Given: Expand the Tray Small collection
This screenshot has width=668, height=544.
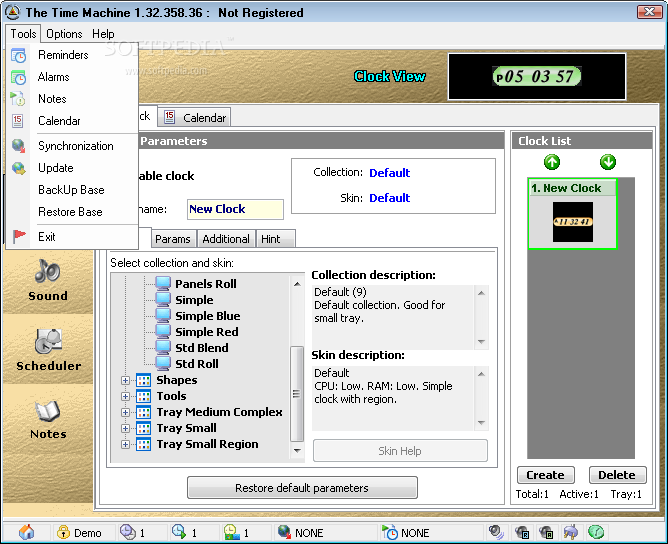Looking at the screenshot, I should click(x=125, y=429).
